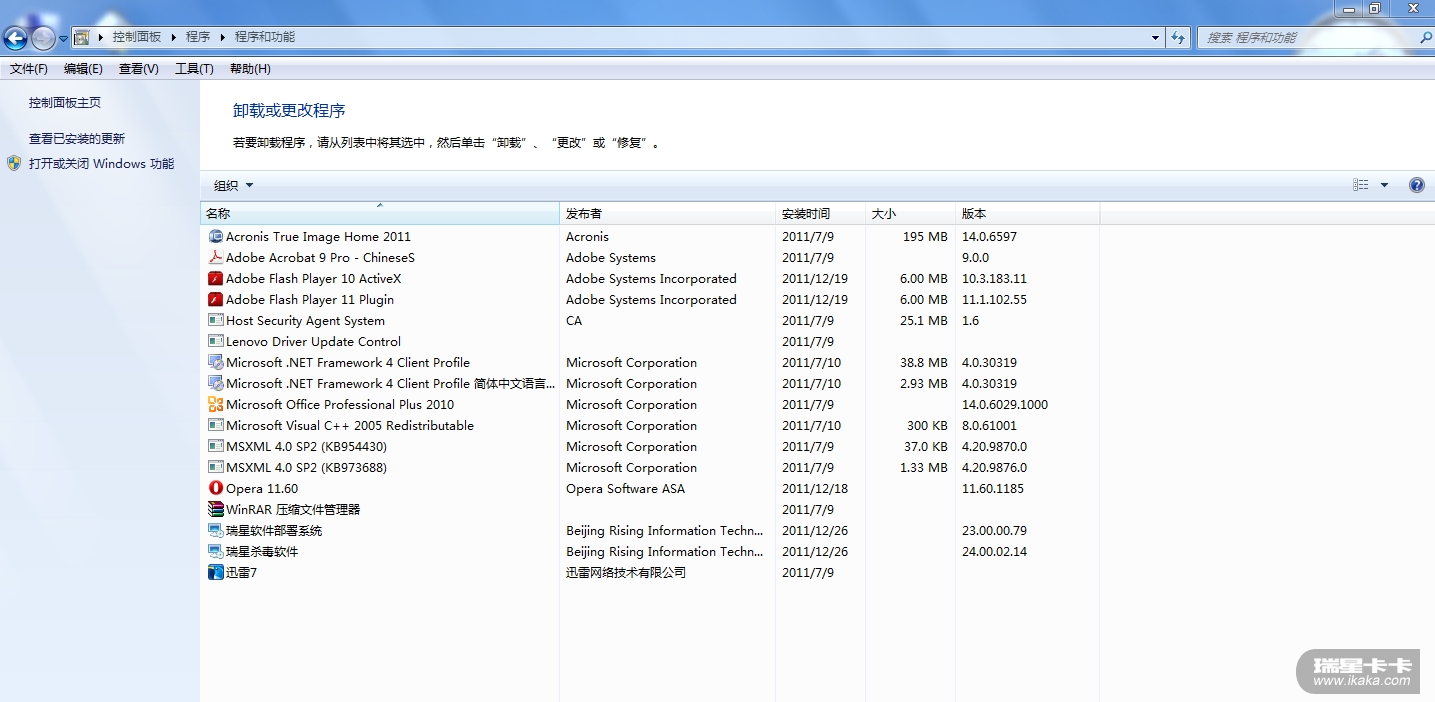This screenshot has width=1435, height=702.
Task: Open the 编辑(E) menu
Action: [x=83, y=69]
